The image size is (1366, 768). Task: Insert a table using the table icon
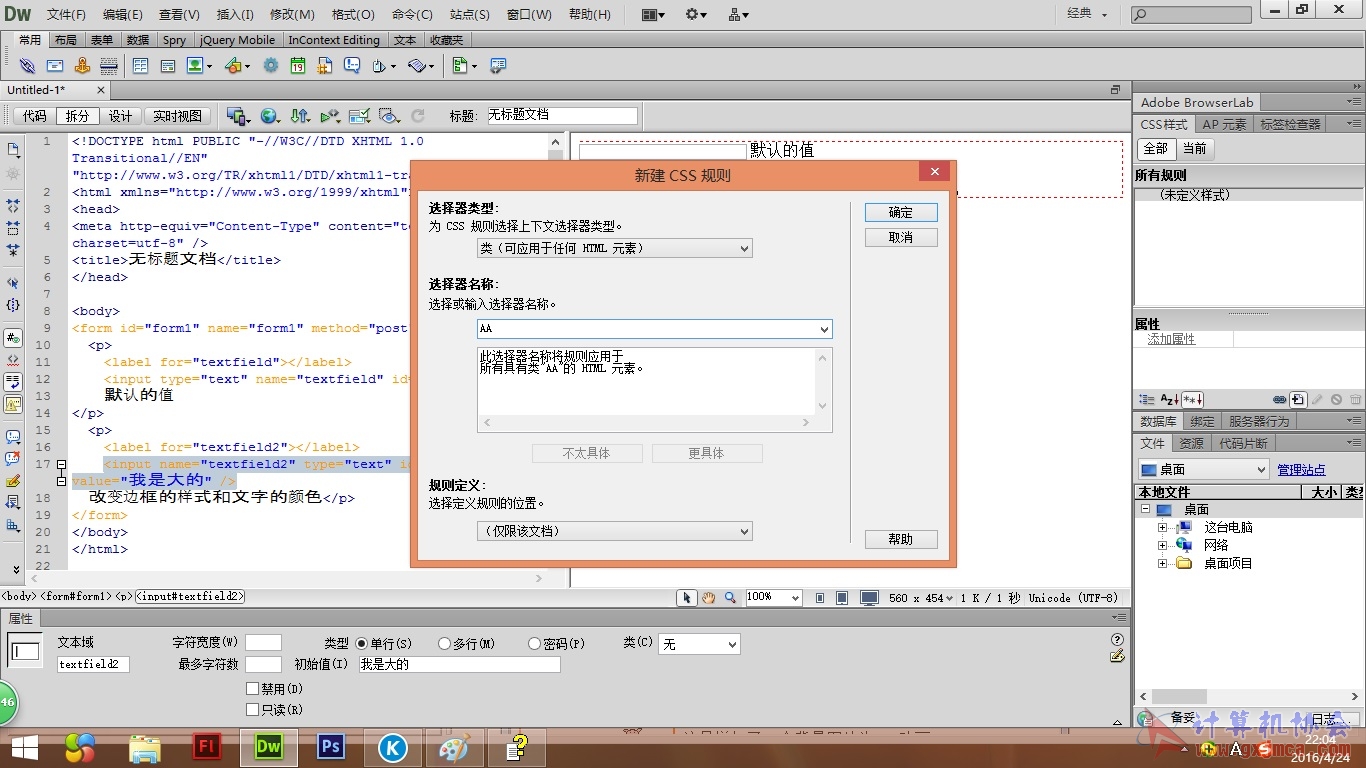(x=140, y=65)
